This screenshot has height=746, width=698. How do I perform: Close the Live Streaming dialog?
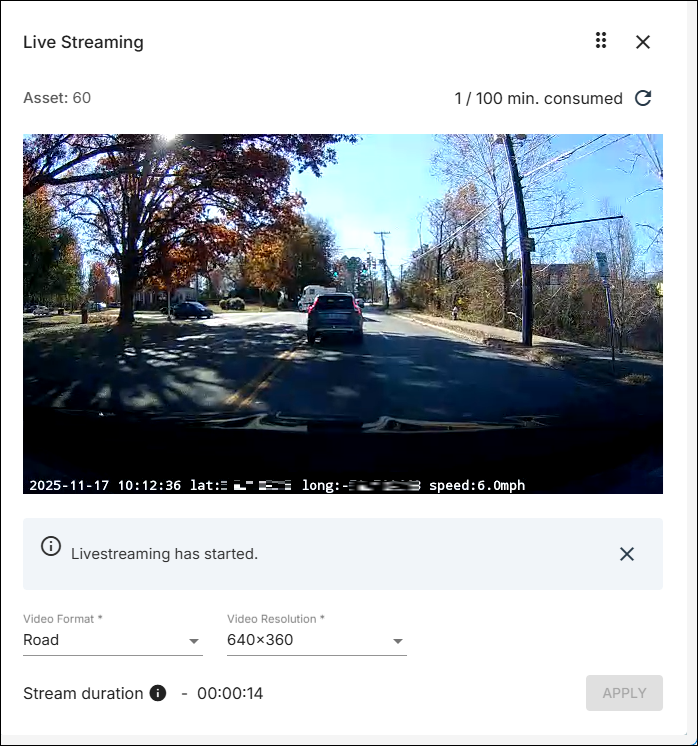(643, 42)
